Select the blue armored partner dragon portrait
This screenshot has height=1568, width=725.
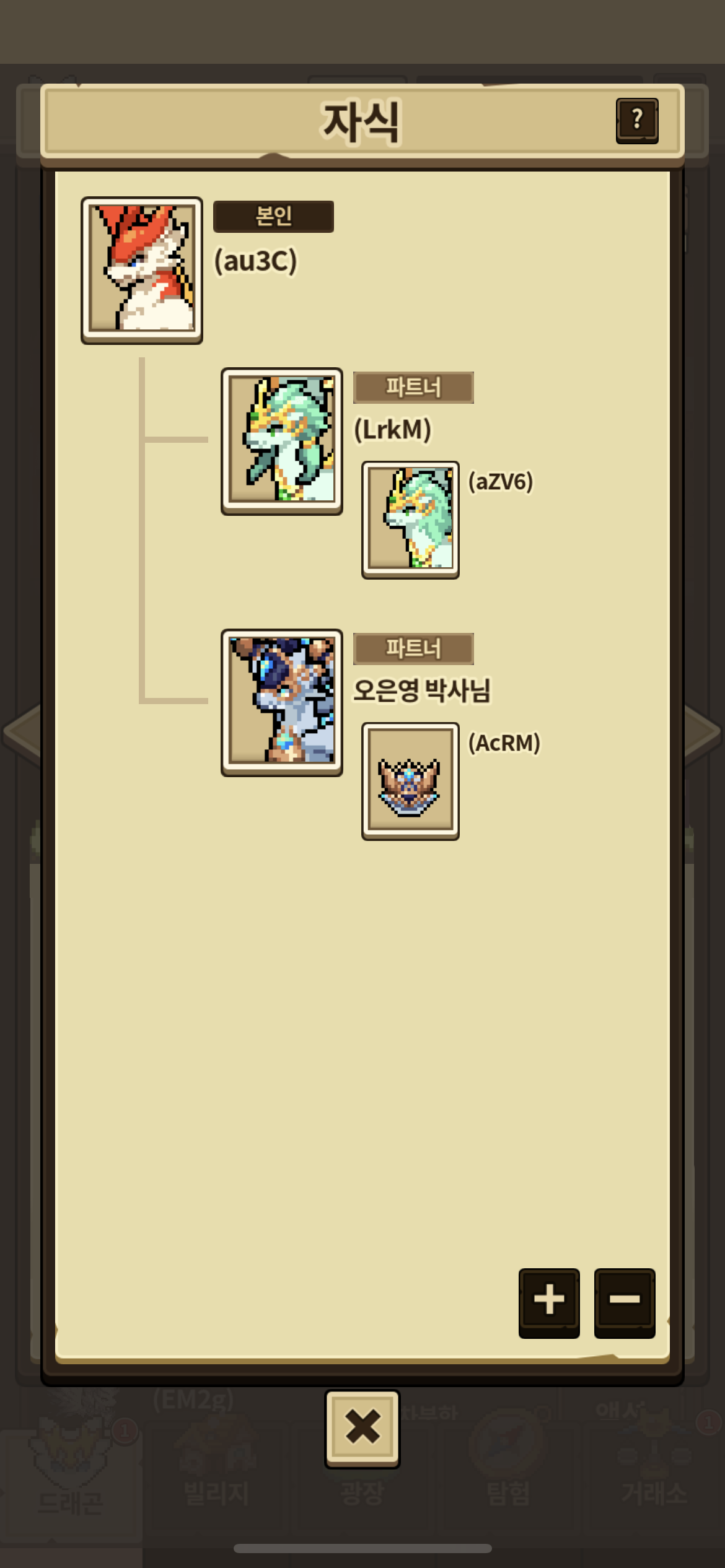[282, 703]
